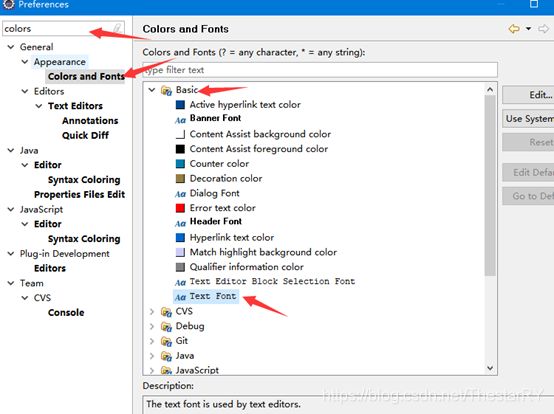Open the back history dropdown arrow
Viewport: 554px width, 414px height.
(x=528, y=29)
